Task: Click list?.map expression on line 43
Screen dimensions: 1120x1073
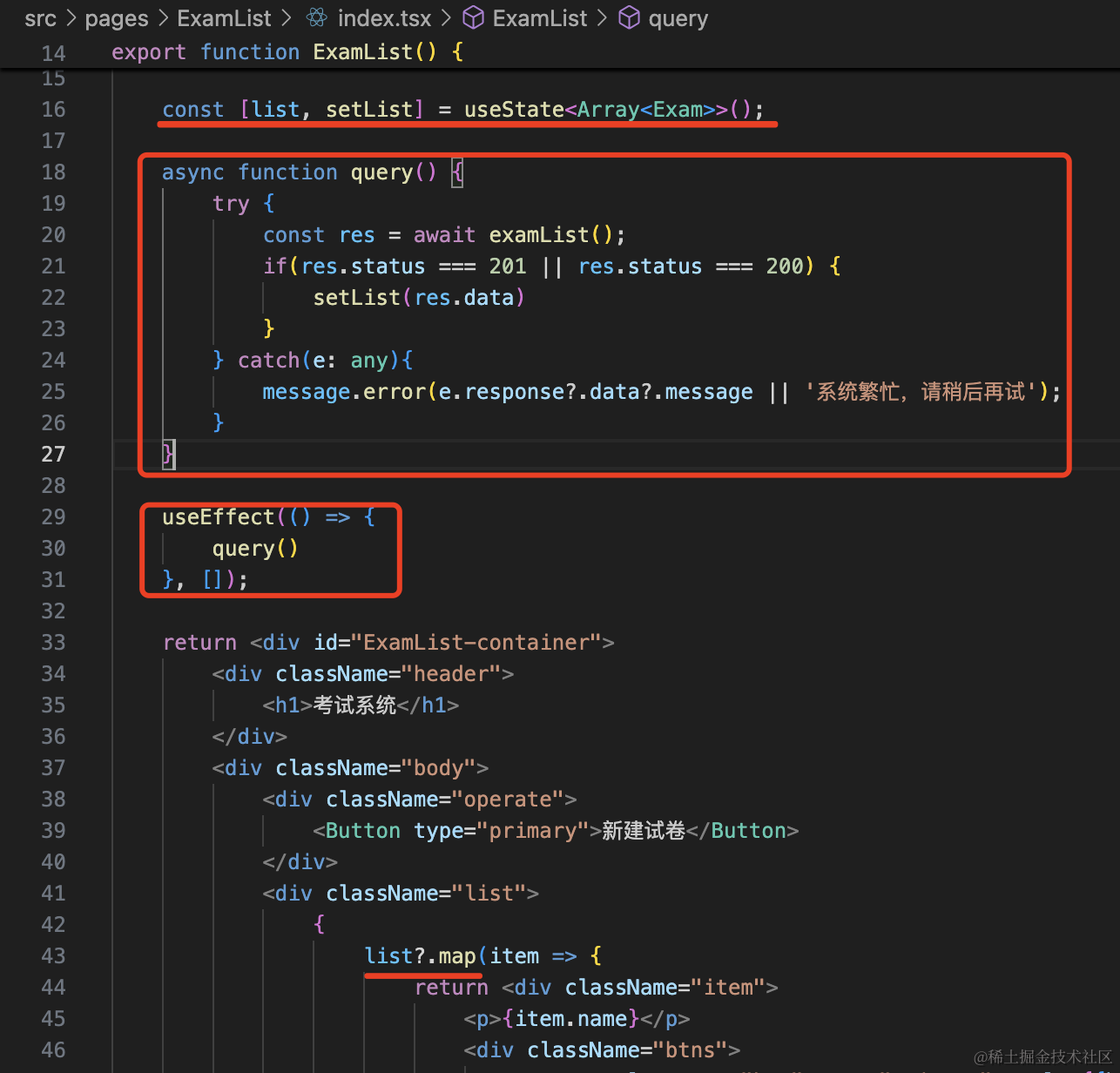Action: [421, 956]
